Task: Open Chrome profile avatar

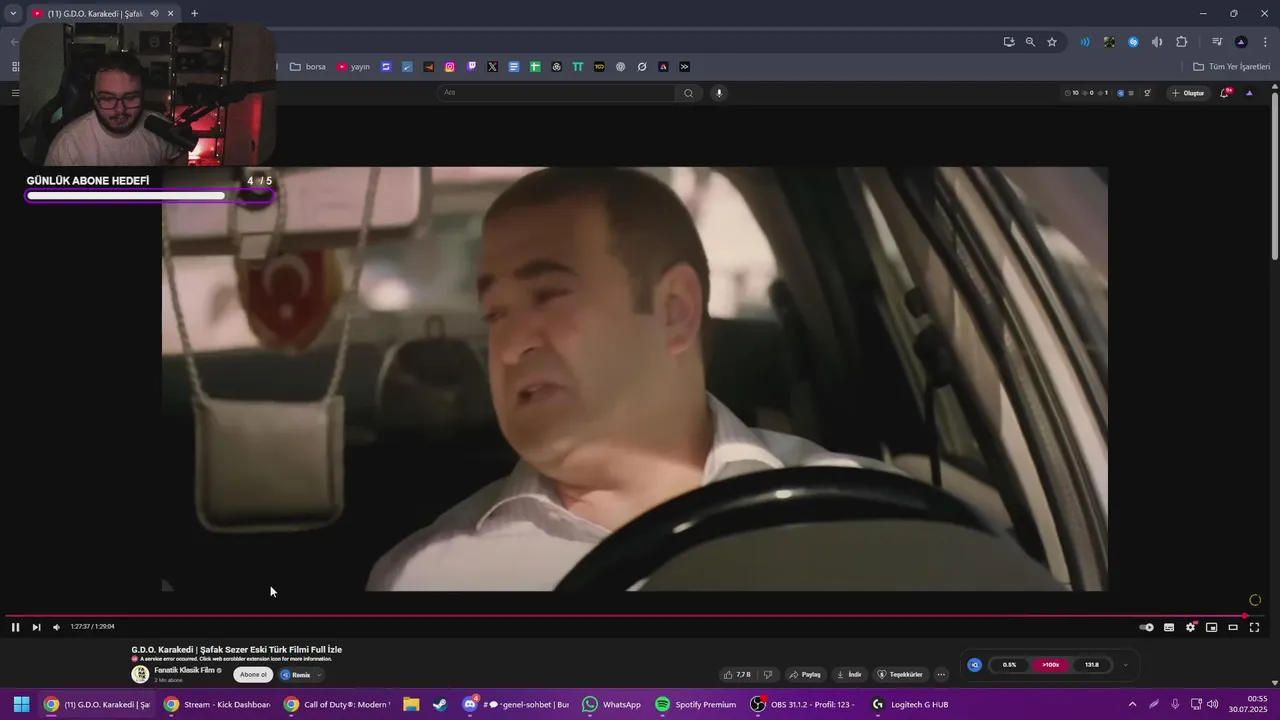Action: pos(1241,42)
